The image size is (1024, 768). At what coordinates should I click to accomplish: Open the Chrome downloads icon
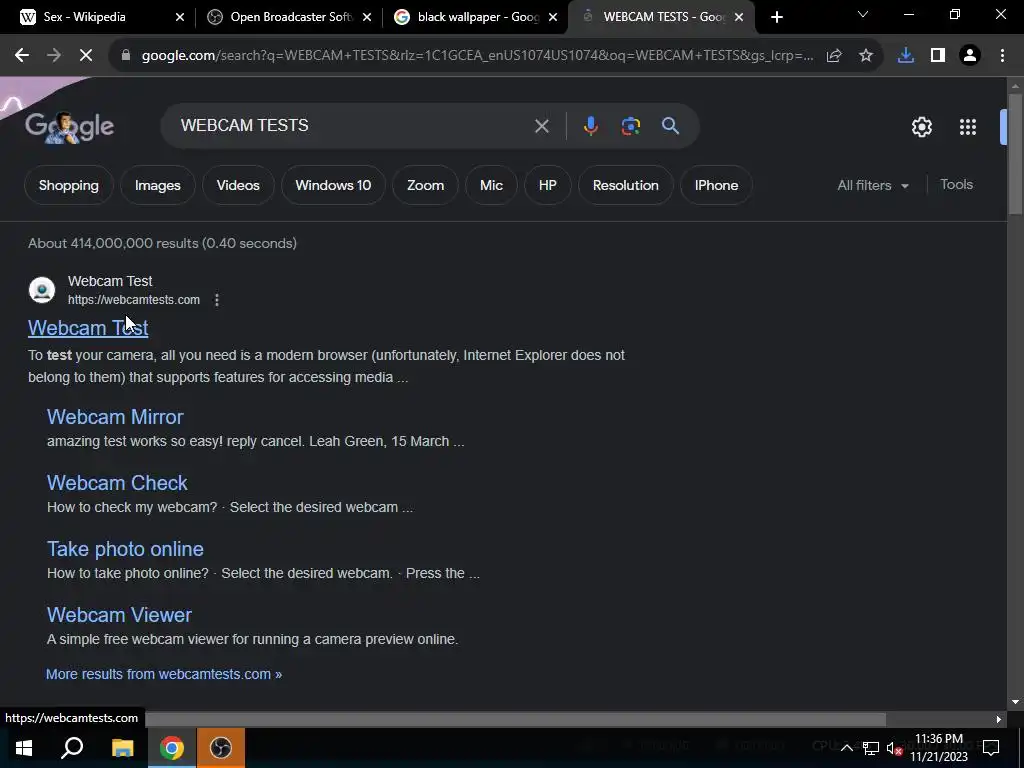[x=906, y=56]
